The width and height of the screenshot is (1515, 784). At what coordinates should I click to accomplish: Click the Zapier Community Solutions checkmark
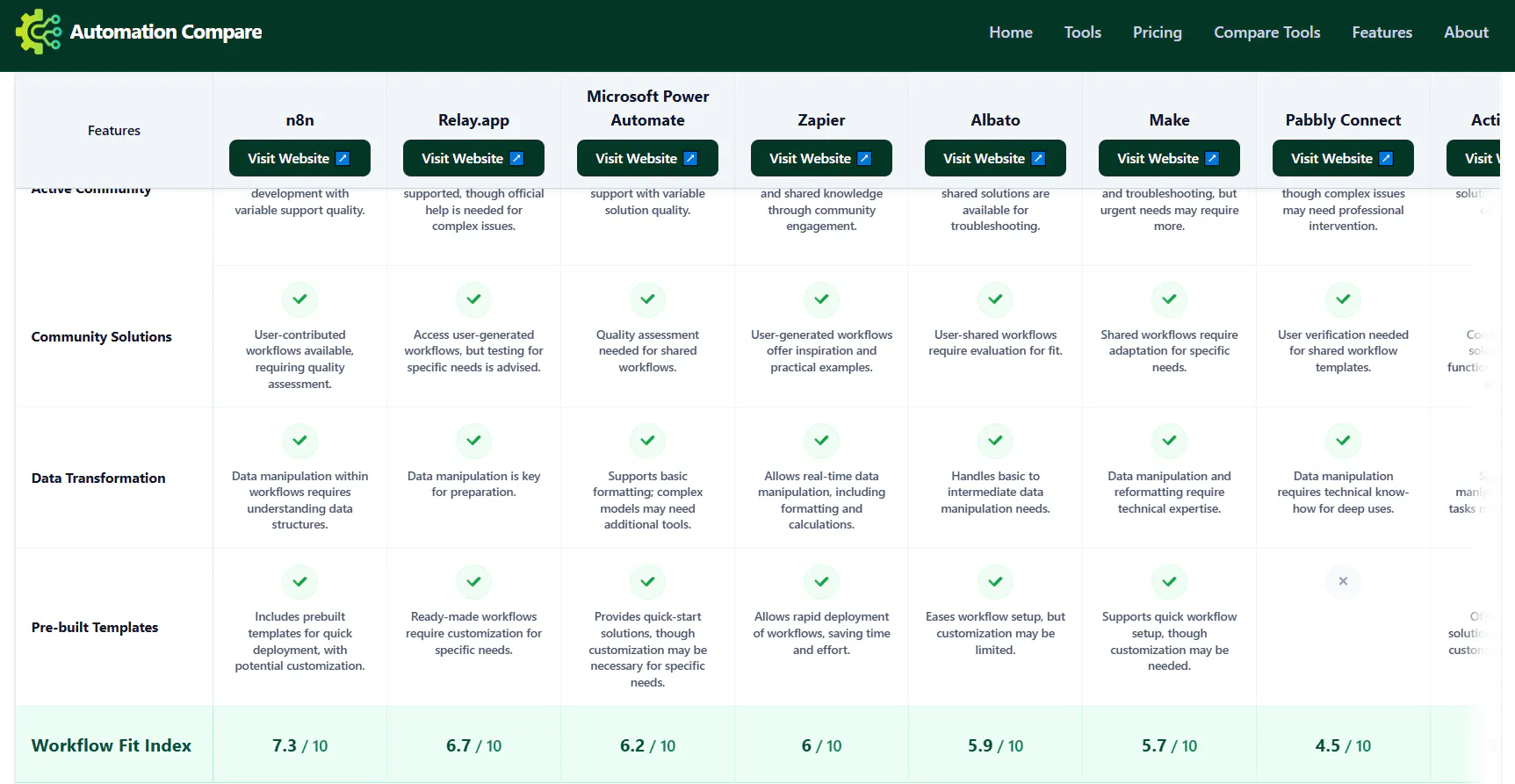pyautogui.click(x=821, y=299)
